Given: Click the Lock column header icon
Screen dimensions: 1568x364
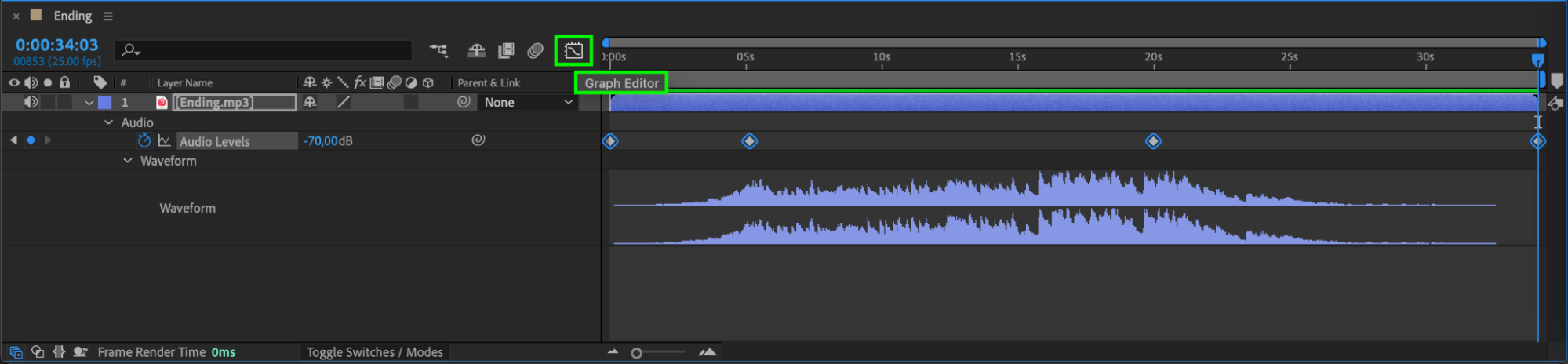Looking at the screenshot, I should (65, 82).
